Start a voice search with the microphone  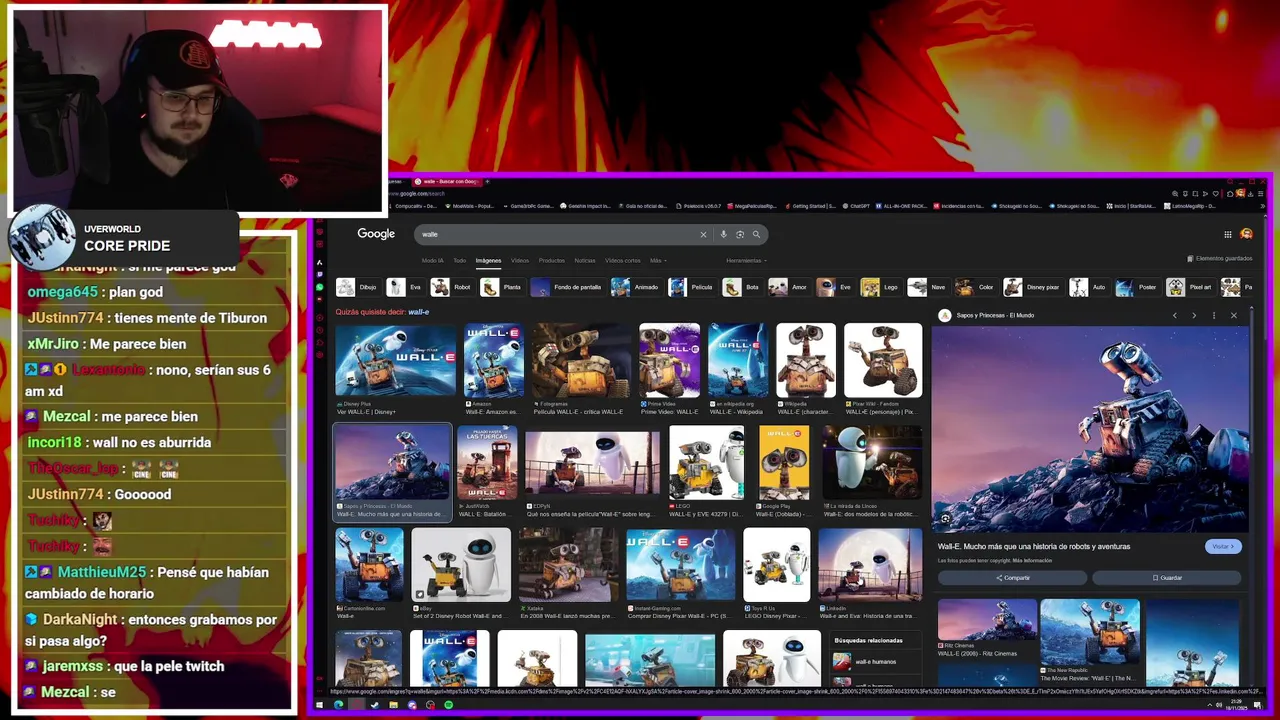[x=723, y=234]
